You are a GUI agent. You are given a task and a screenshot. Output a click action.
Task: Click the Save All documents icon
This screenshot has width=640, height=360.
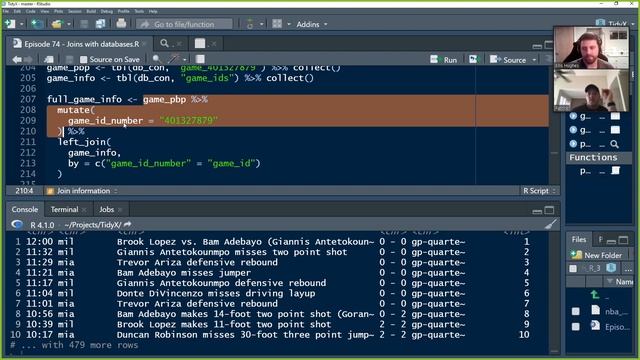[100, 24]
